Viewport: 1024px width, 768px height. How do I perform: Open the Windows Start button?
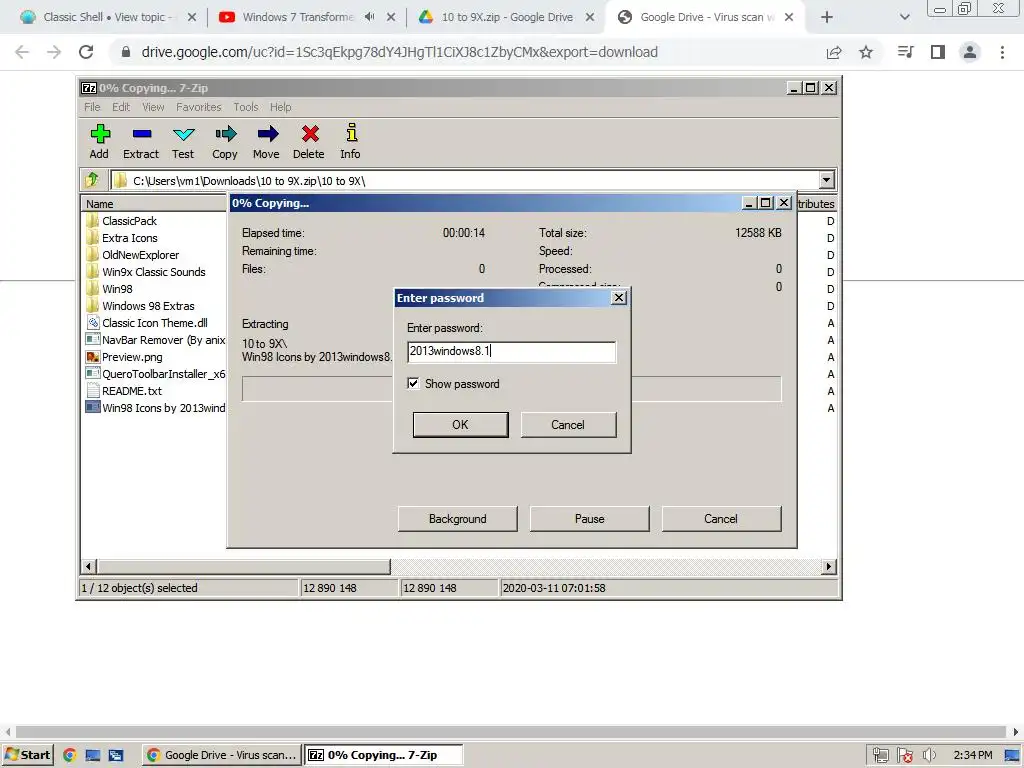[27, 755]
